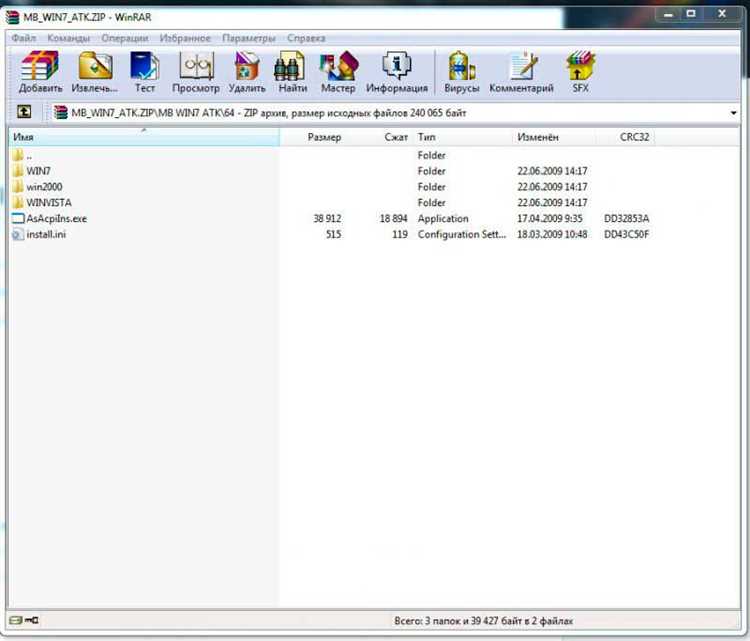
Task: Click the Извлечь (Extract) toolbar icon
Action: tap(95, 66)
